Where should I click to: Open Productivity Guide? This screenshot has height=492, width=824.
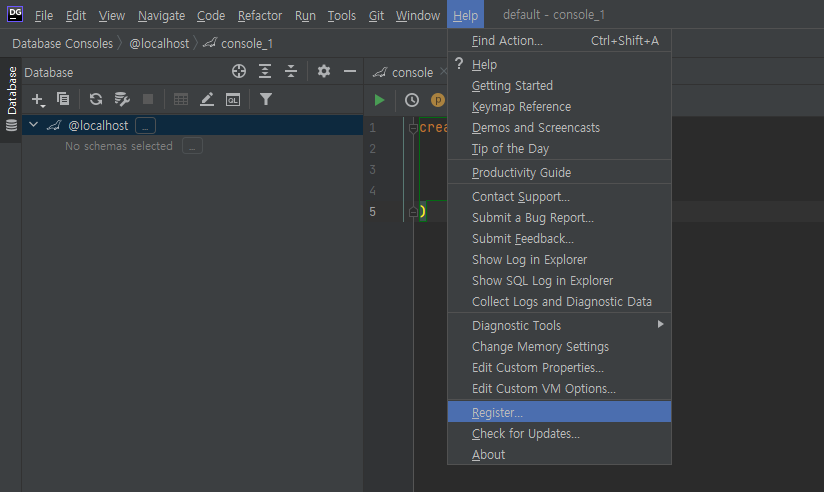click(559, 172)
